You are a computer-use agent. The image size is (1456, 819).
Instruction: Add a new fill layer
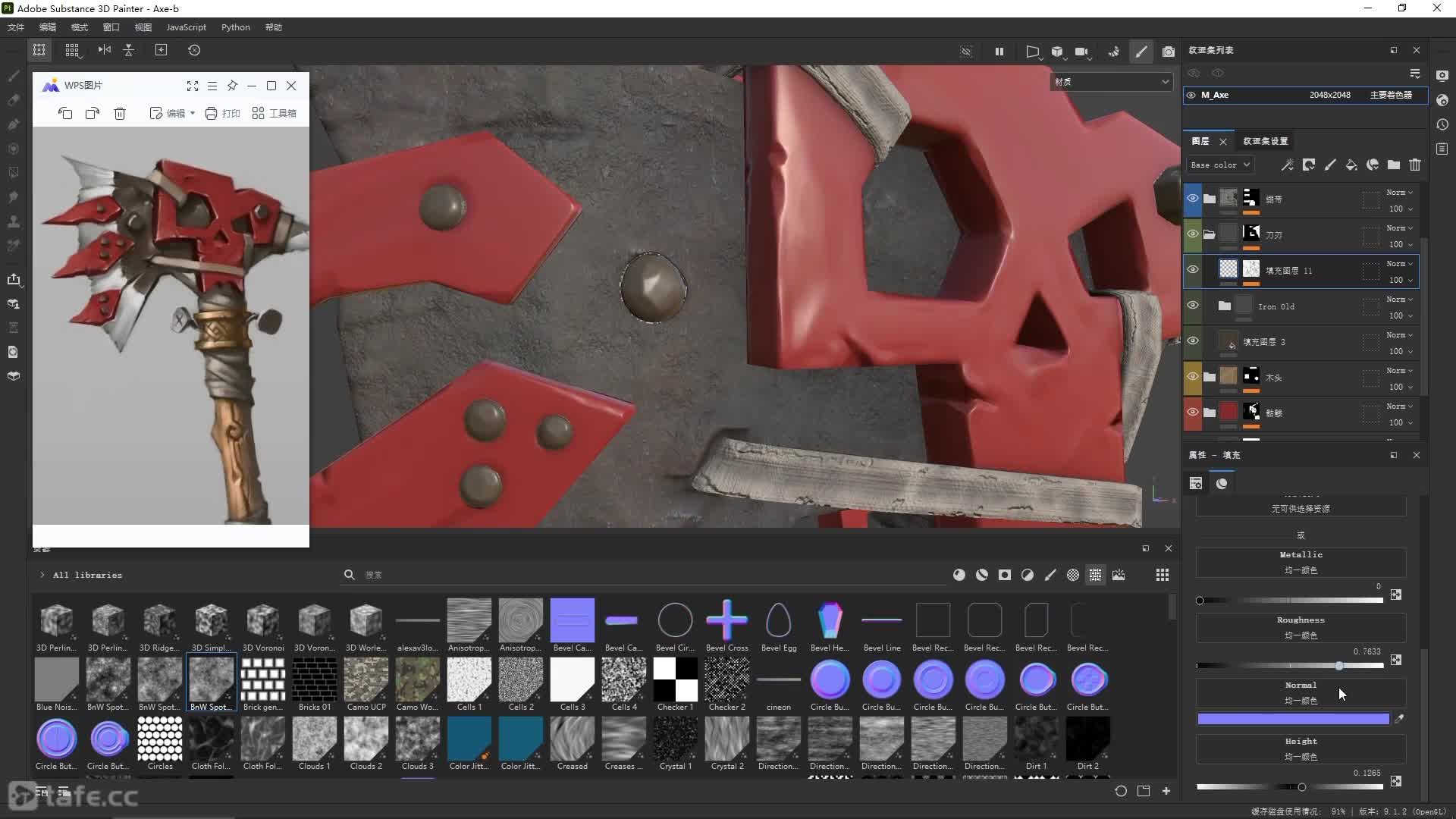(1351, 165)
